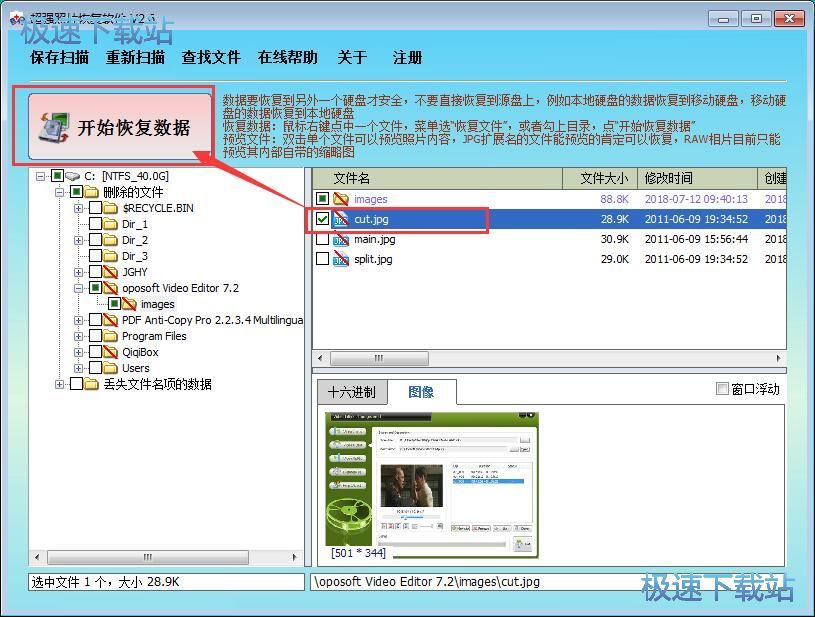
Task: Check the $RECYCLE.BIN checkbox
Action: [x=95, y=208]
